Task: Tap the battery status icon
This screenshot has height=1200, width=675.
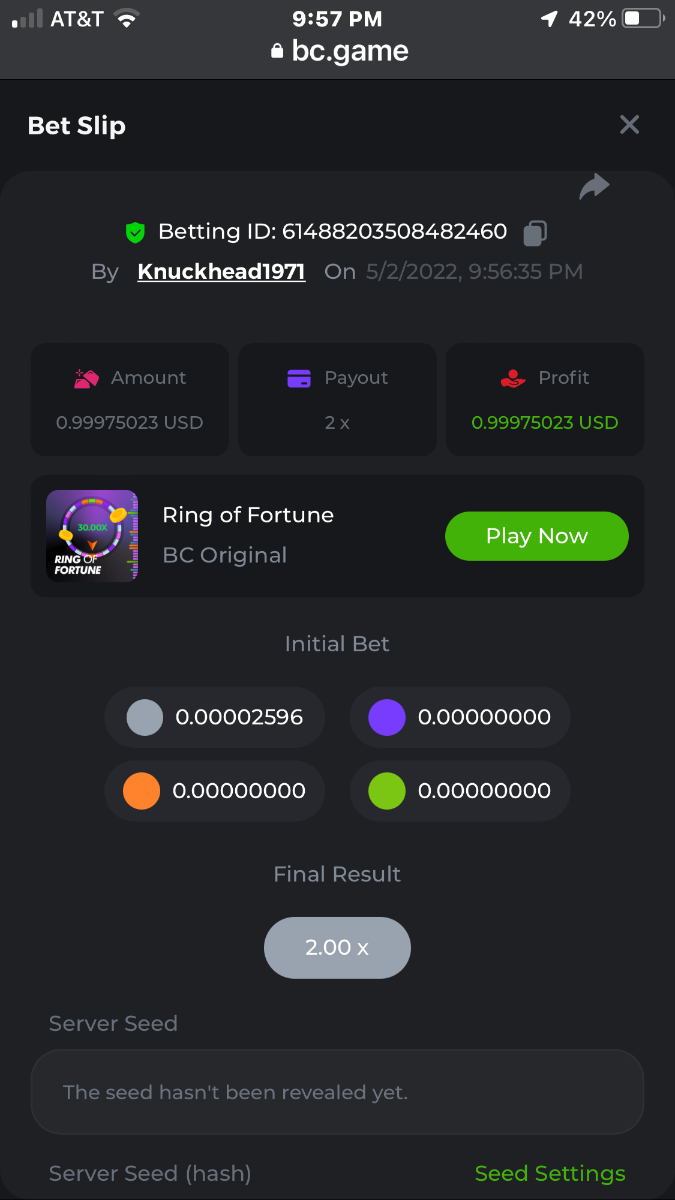Action: coord(642,19)
